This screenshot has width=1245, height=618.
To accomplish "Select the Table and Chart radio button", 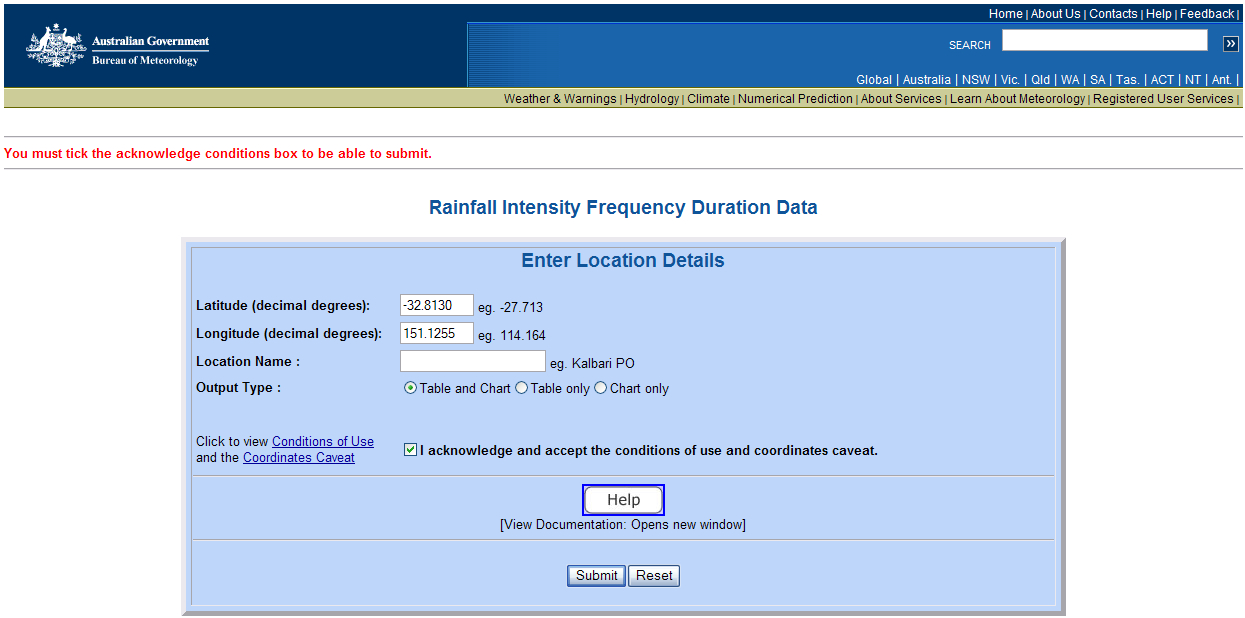I will [x=410, y=389].
